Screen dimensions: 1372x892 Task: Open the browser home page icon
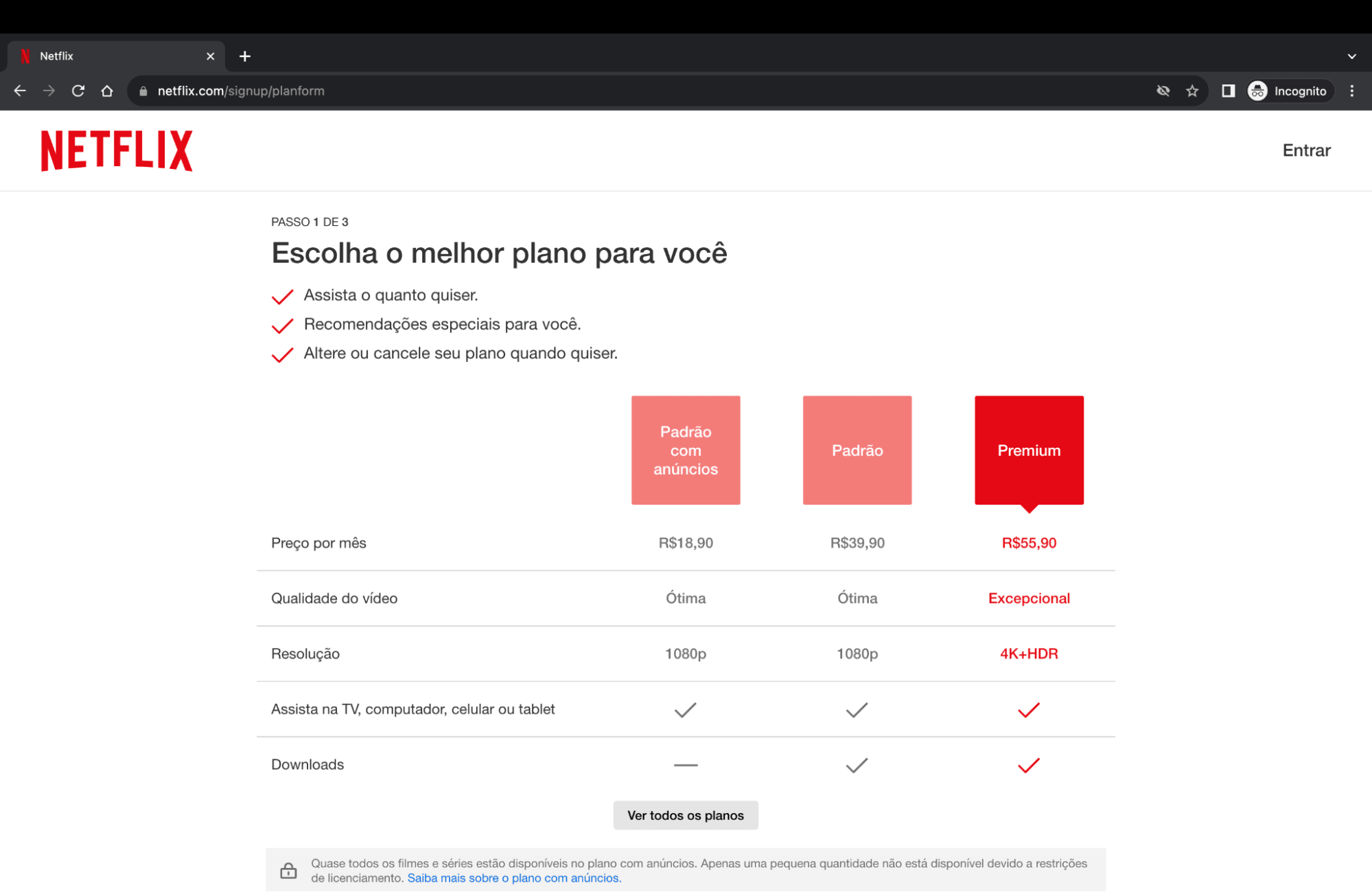coord(107,91)
